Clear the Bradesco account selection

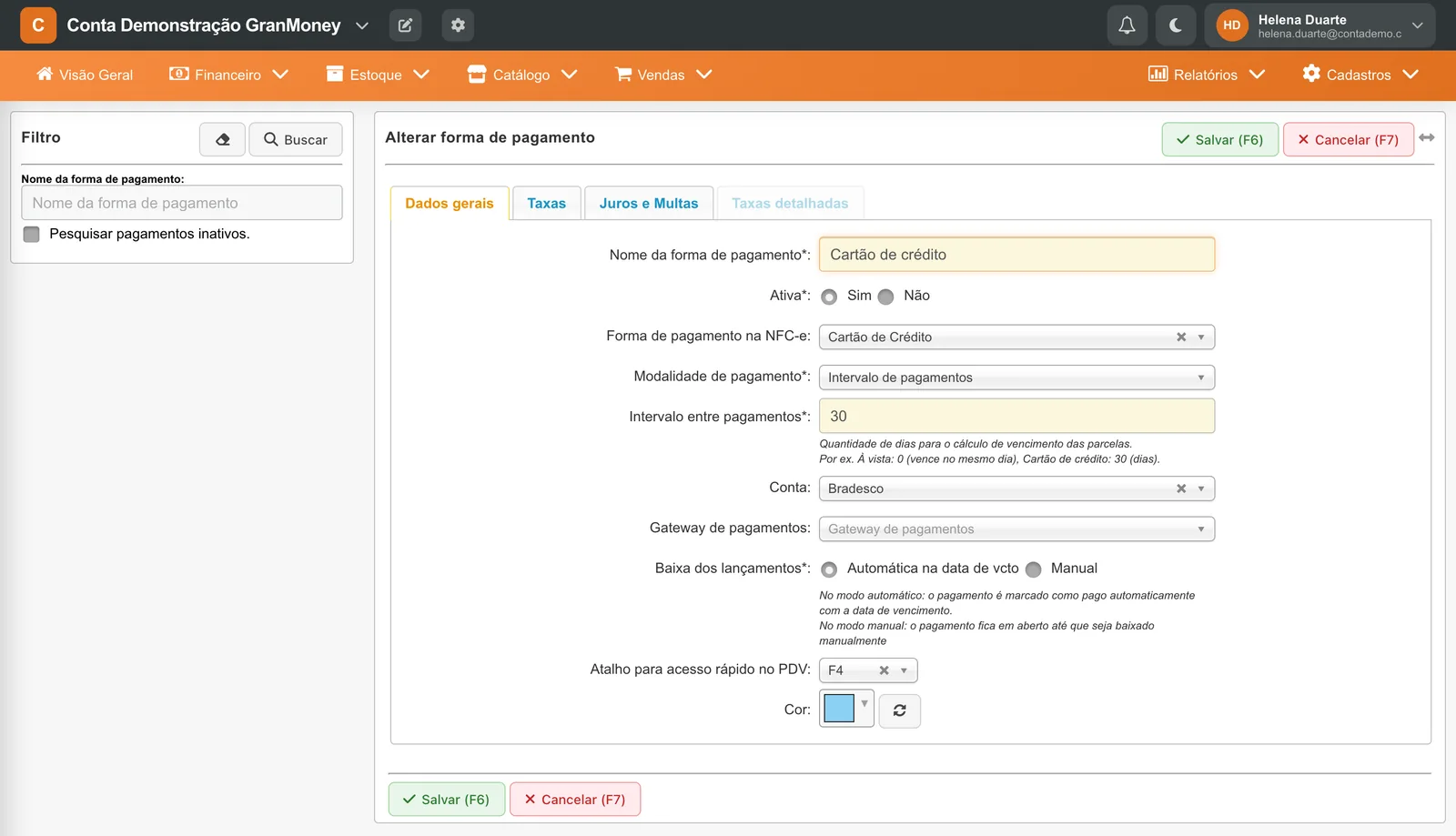(1181, 489)
